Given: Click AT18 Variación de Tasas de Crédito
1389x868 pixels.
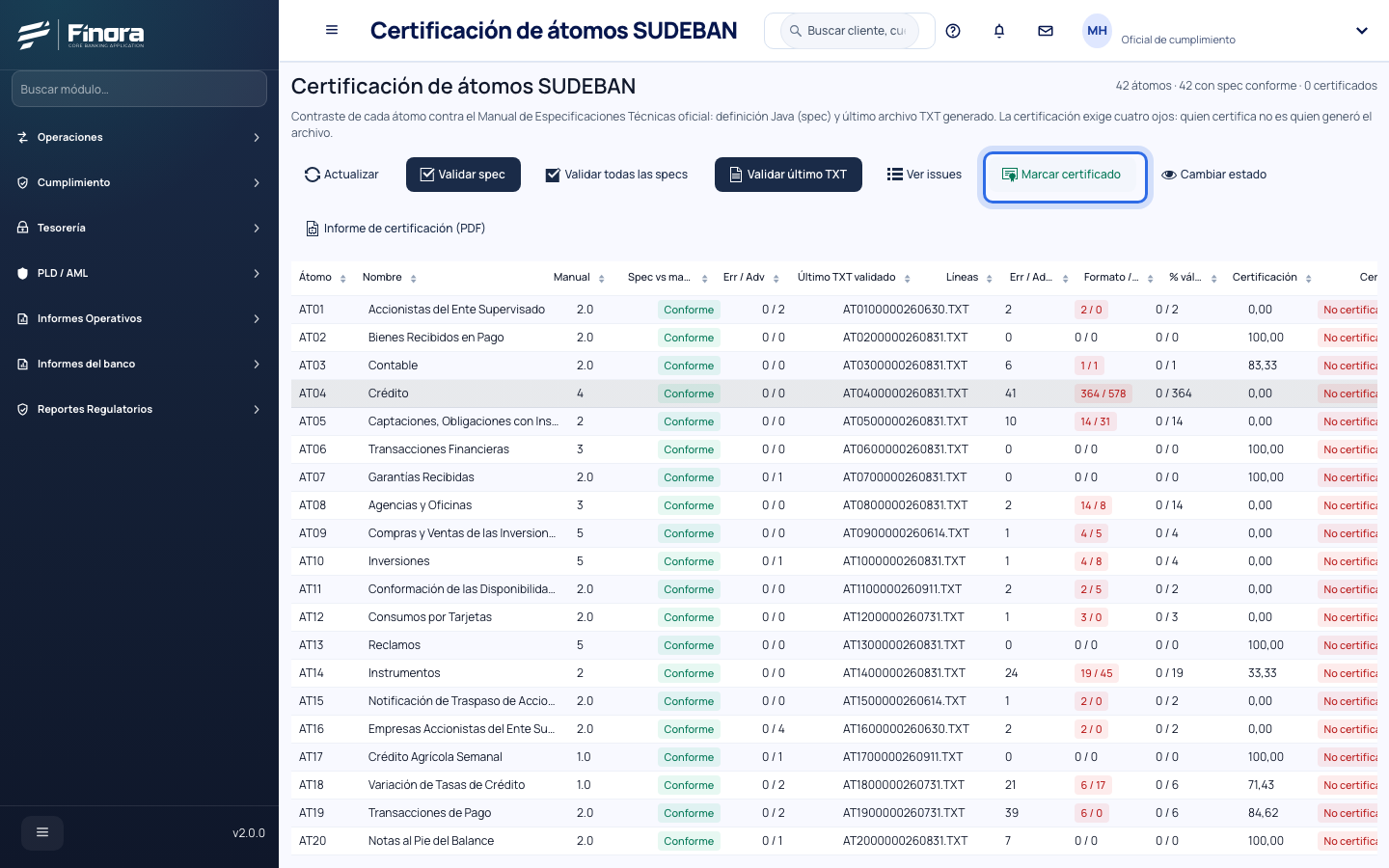Looking at the screenshot, I should point(447,785).
